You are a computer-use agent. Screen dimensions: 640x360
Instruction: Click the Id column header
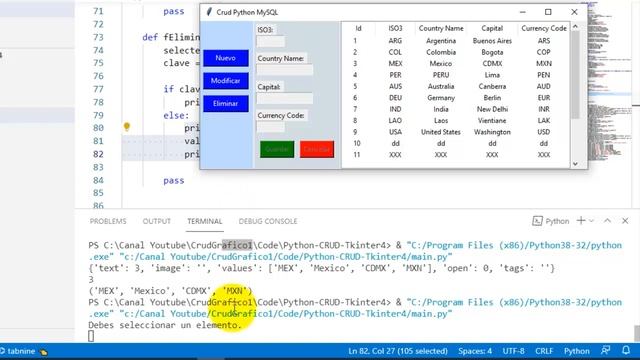[358, 28]
